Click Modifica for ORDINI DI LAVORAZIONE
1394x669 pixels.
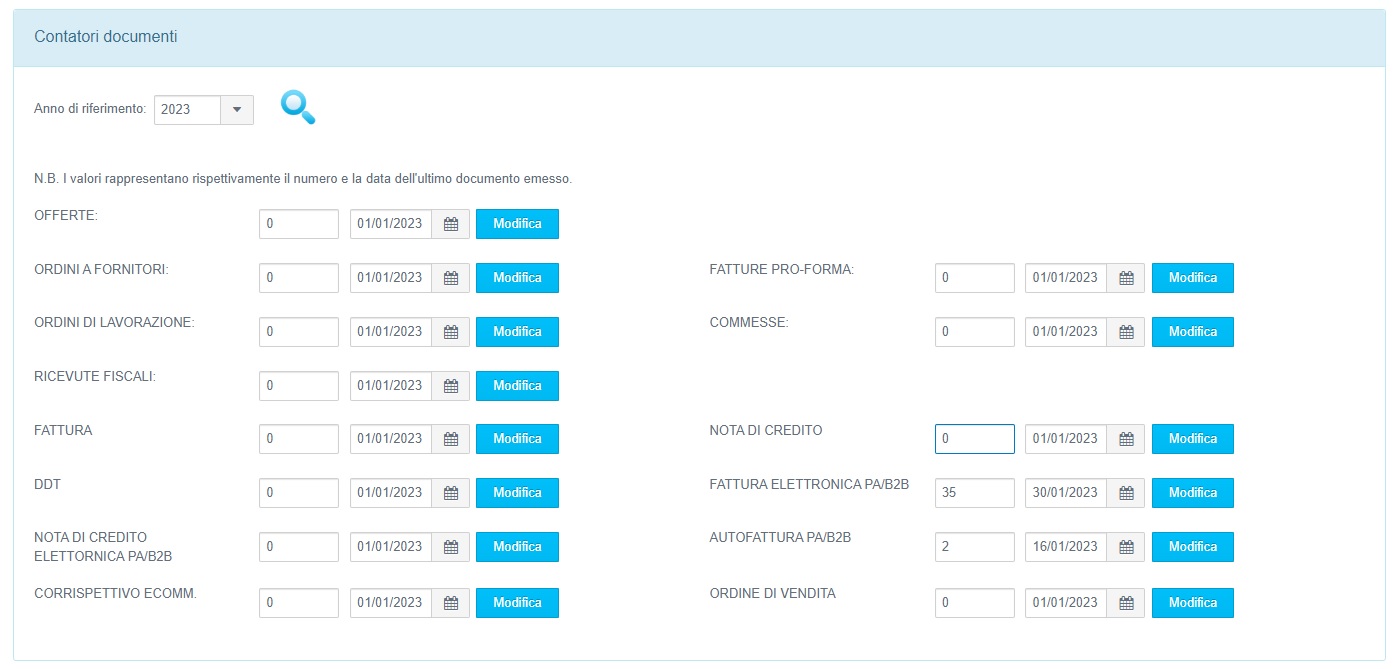(x=517, y=332)
